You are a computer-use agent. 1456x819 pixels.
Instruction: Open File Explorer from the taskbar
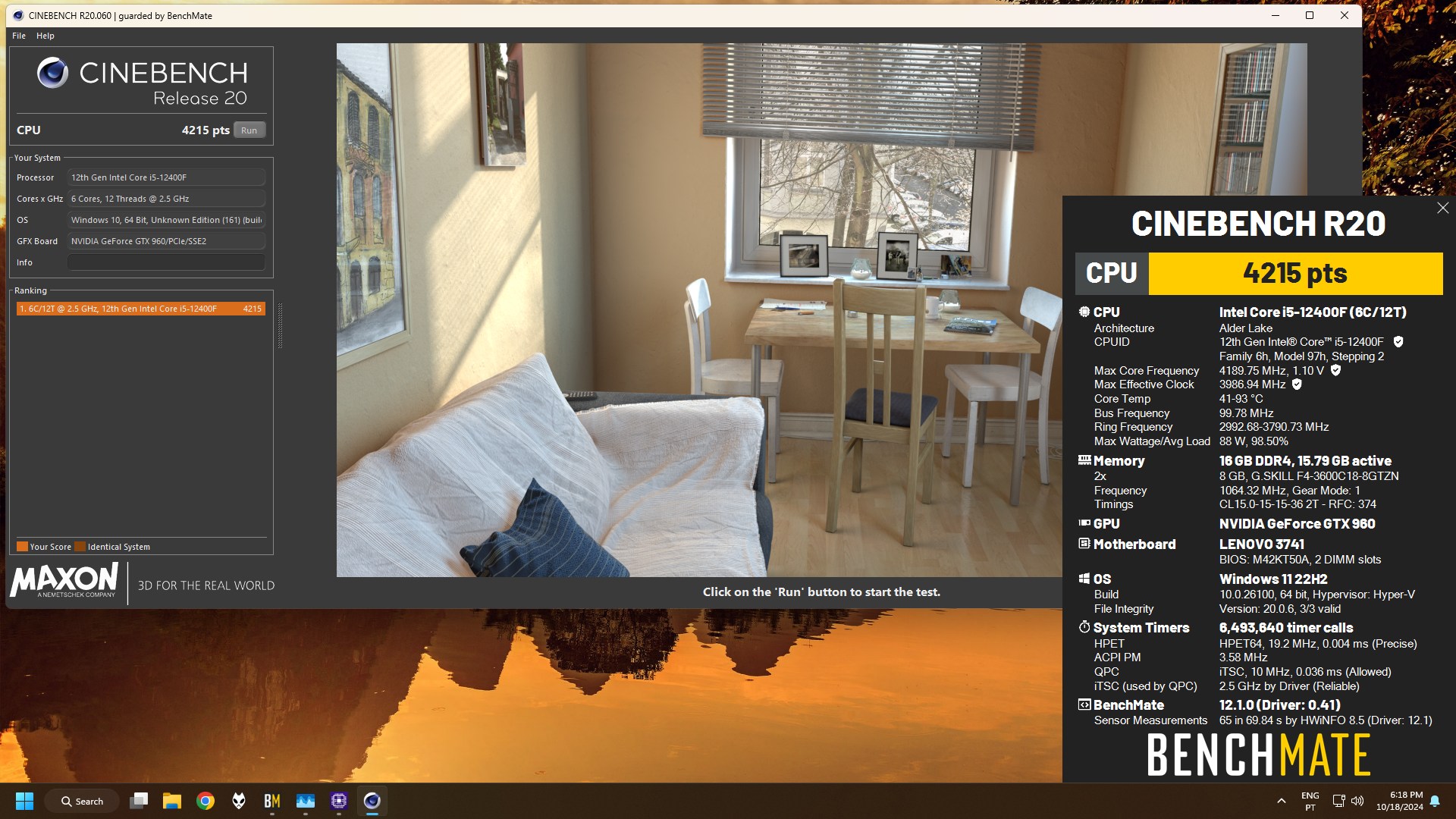(x=172, y=801)
